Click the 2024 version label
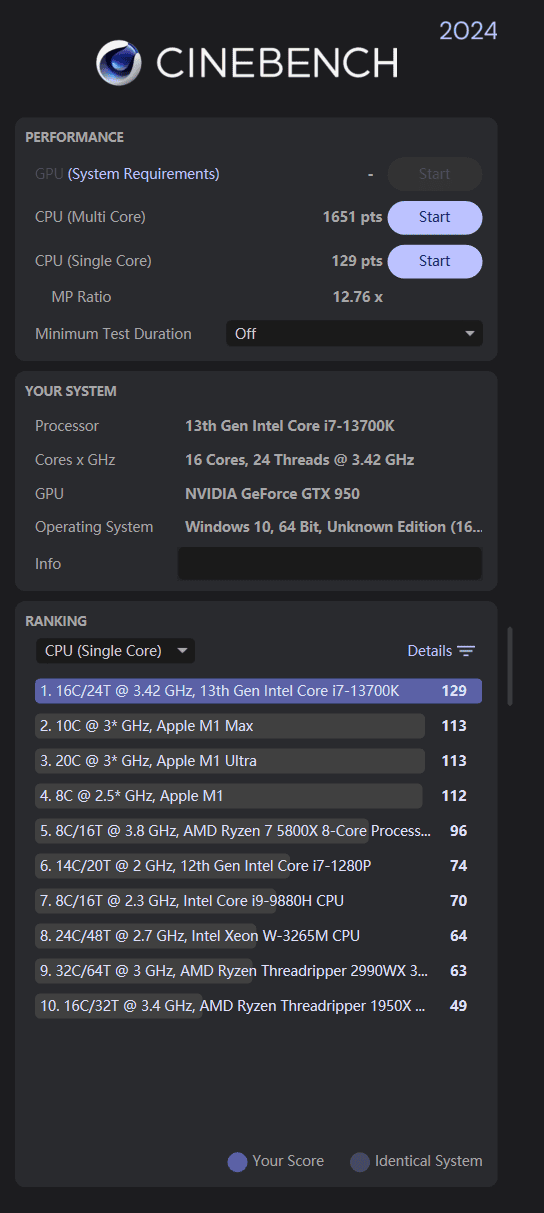Screen dimensions: 544x1213 tap(468, 31)
